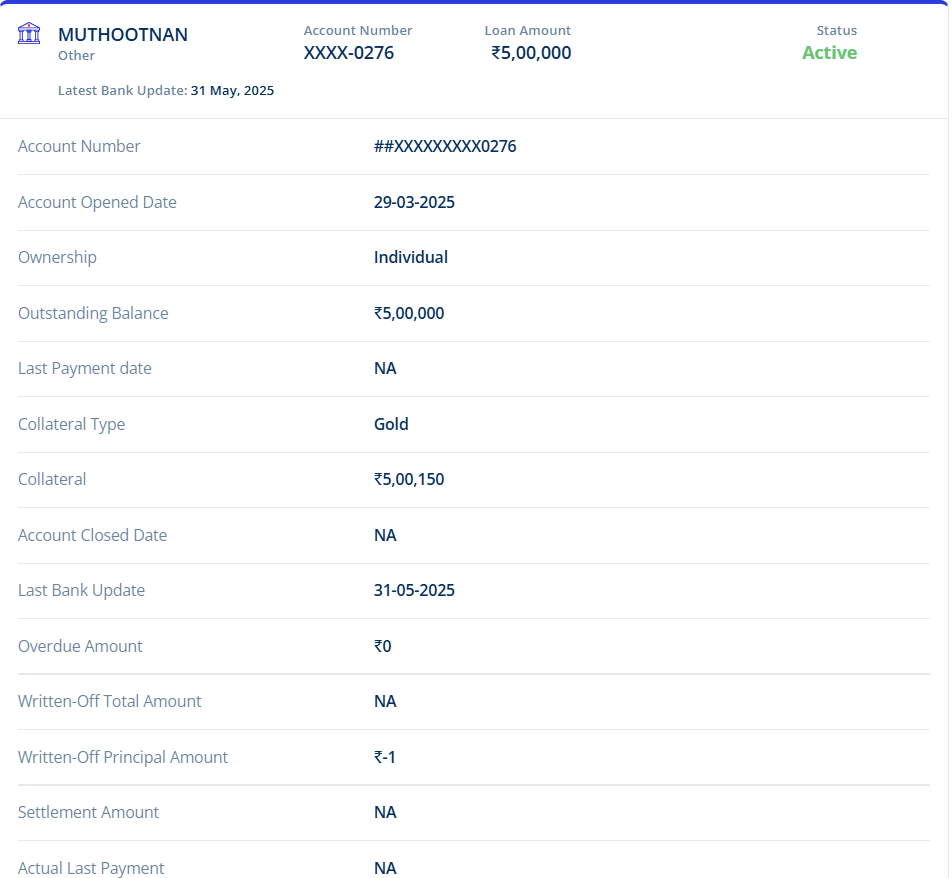The image size is (952, 878).
Task: Click the Actual Last Payment row label
Action: click(91, 868)
